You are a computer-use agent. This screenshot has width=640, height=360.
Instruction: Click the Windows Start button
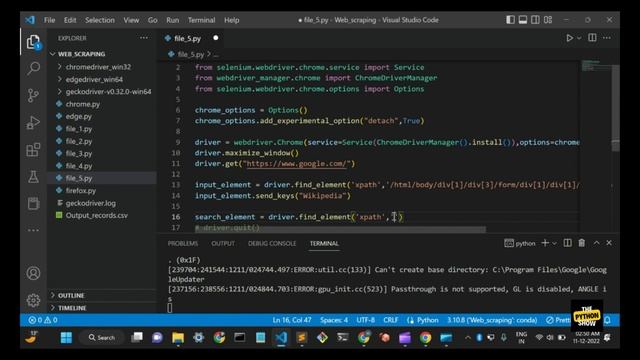pyautogui.click(x=66, y=338)
